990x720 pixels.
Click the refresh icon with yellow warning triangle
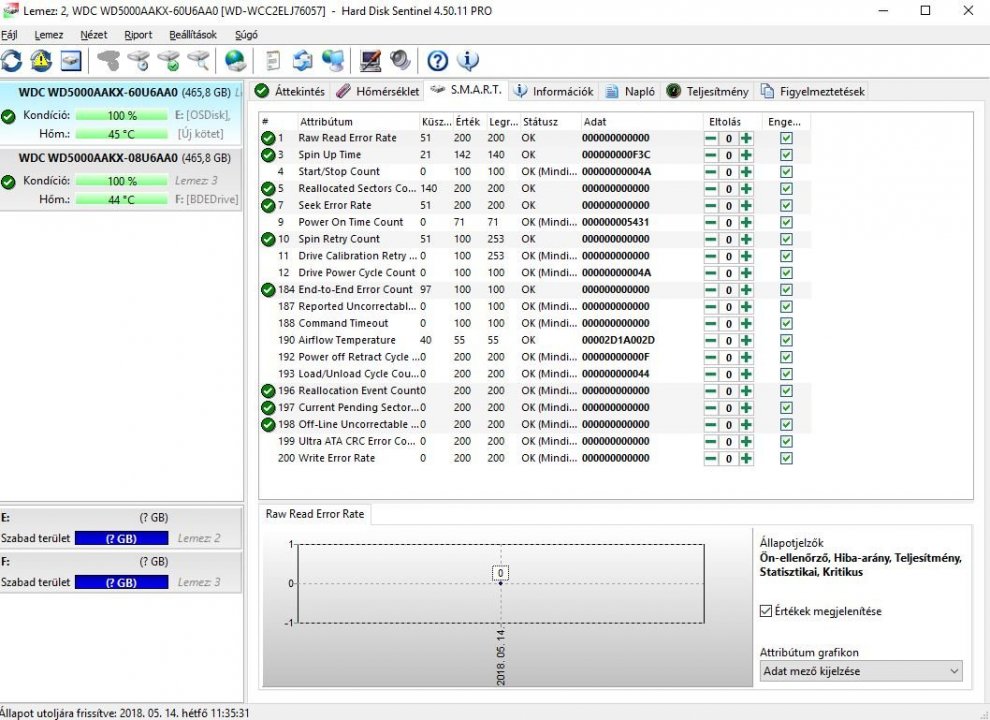[x=41, y=61]
